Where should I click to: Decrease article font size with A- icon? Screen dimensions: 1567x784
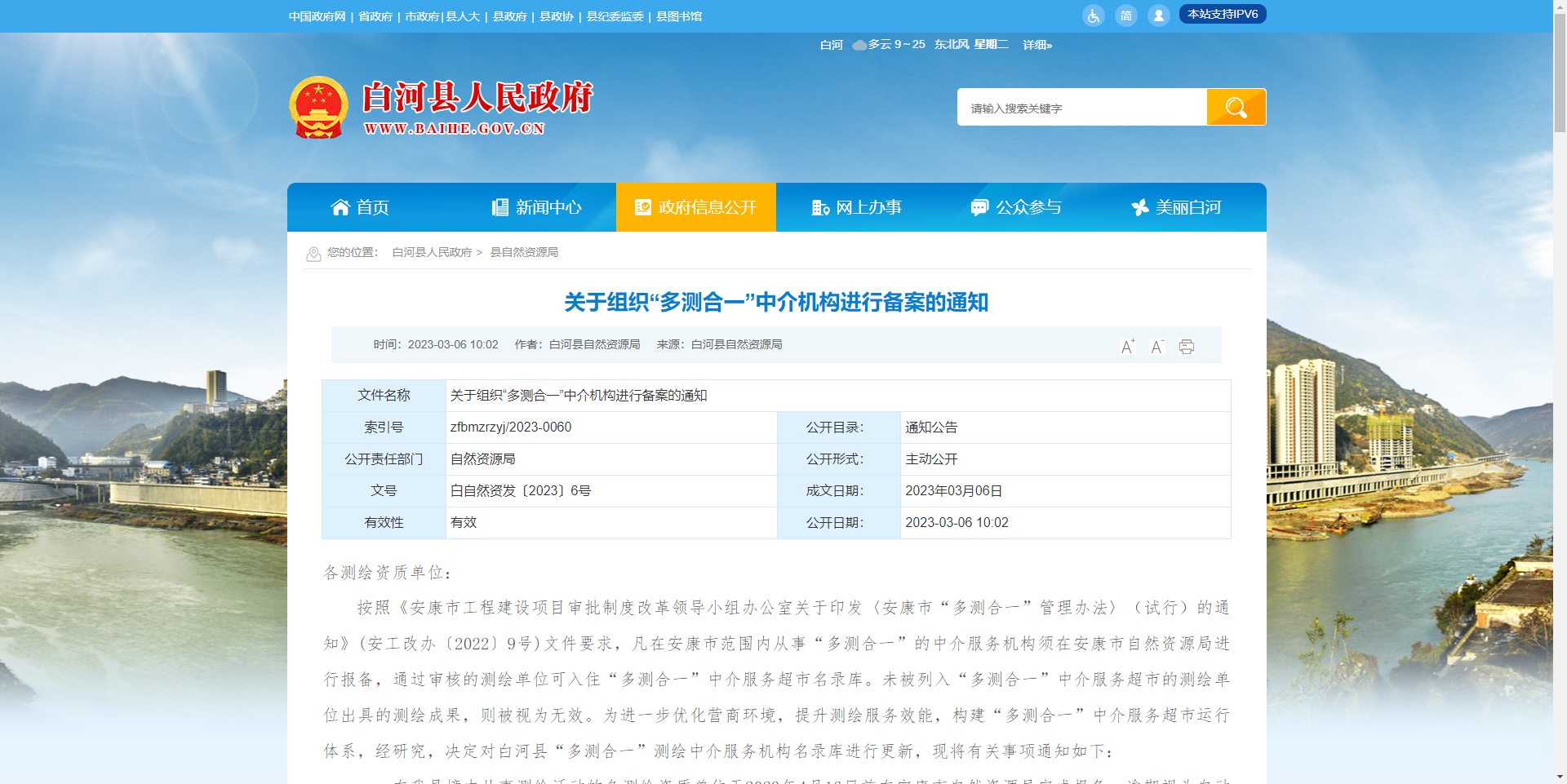pyautogui.click(x=1156, y=346)
